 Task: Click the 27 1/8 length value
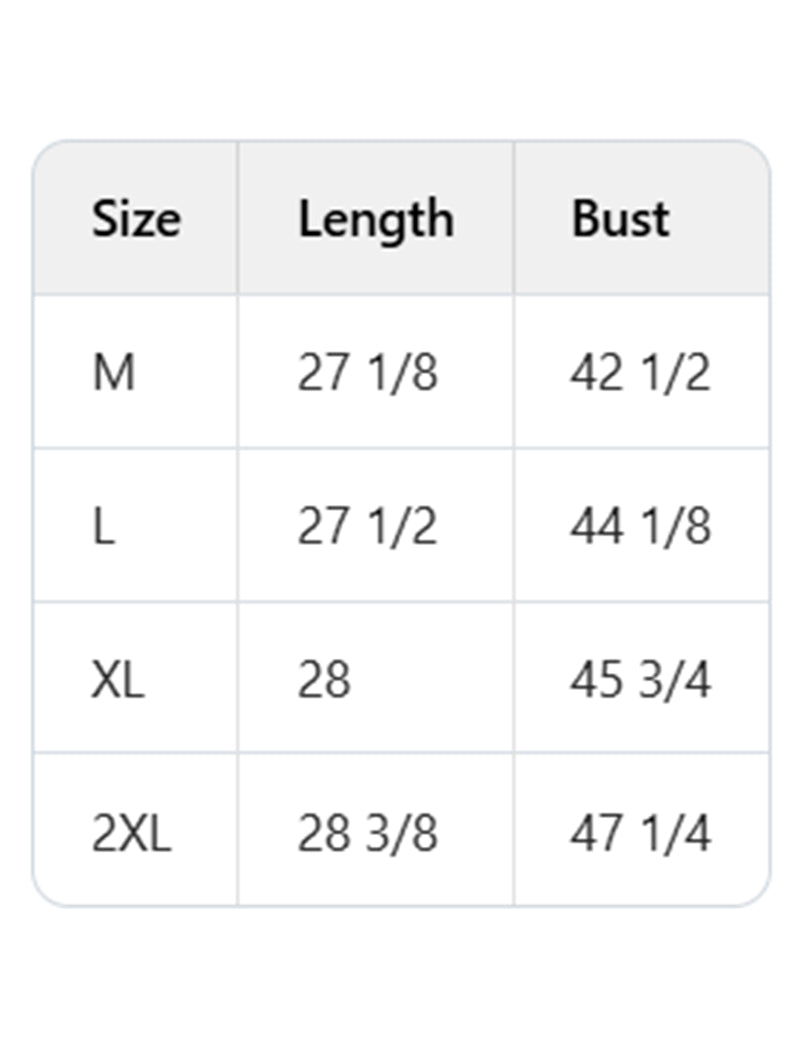point(367,373)
